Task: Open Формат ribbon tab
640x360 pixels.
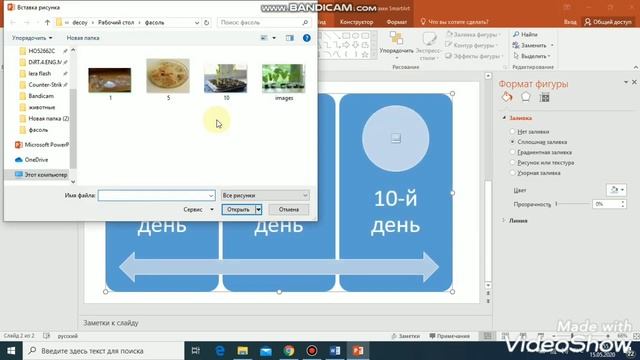Action: [397, 22]
